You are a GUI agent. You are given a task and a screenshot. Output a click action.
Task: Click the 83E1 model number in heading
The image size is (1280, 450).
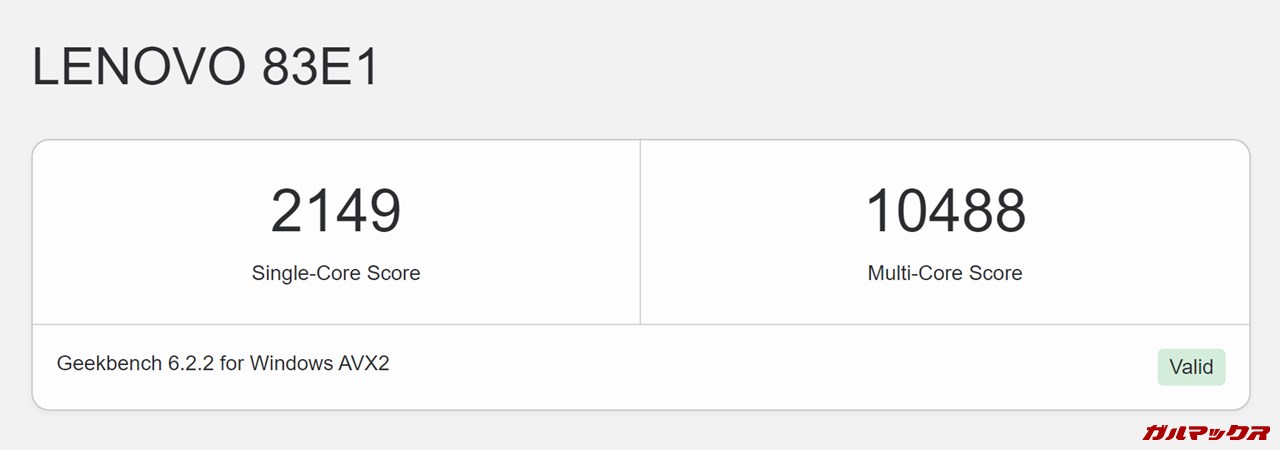(x=320, y=68)
